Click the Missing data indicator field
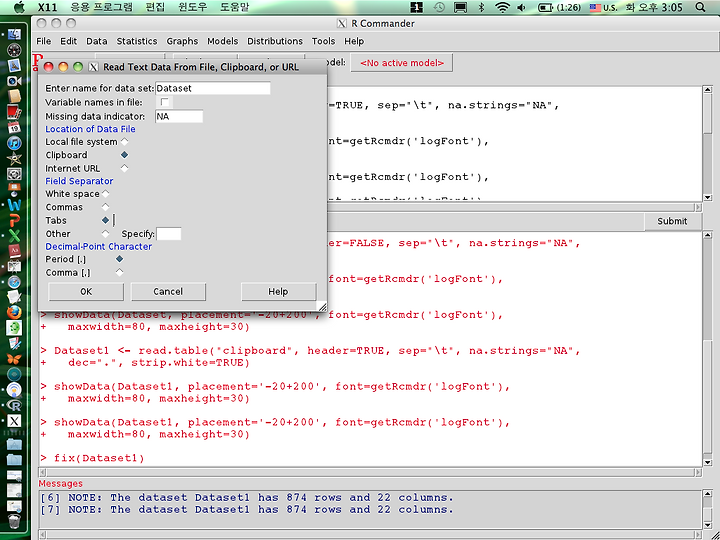 pyautogui.click(x=179, y=116)
